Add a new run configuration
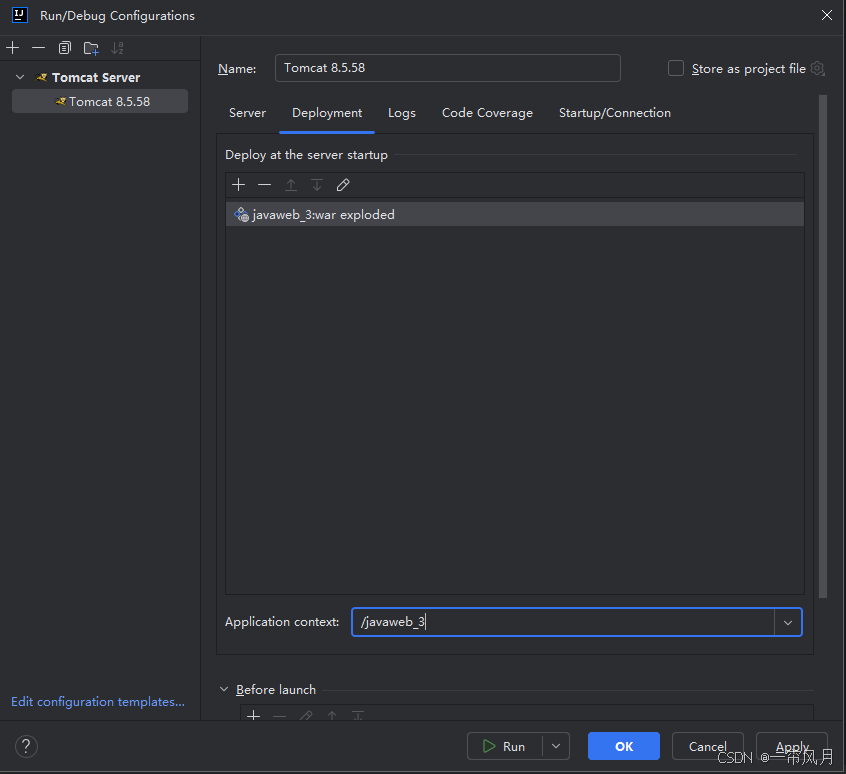846x774 pixels. pyautogui.click(x=12, y=48)
